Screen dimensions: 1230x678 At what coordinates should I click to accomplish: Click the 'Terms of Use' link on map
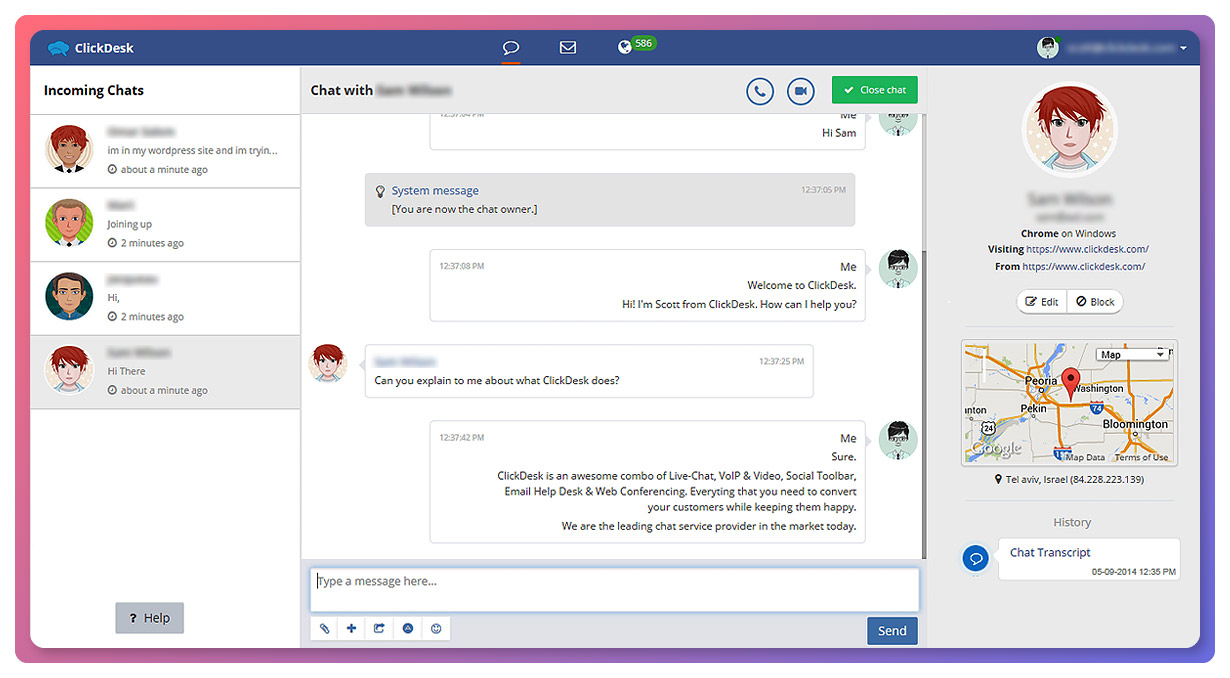point(1141,458)
